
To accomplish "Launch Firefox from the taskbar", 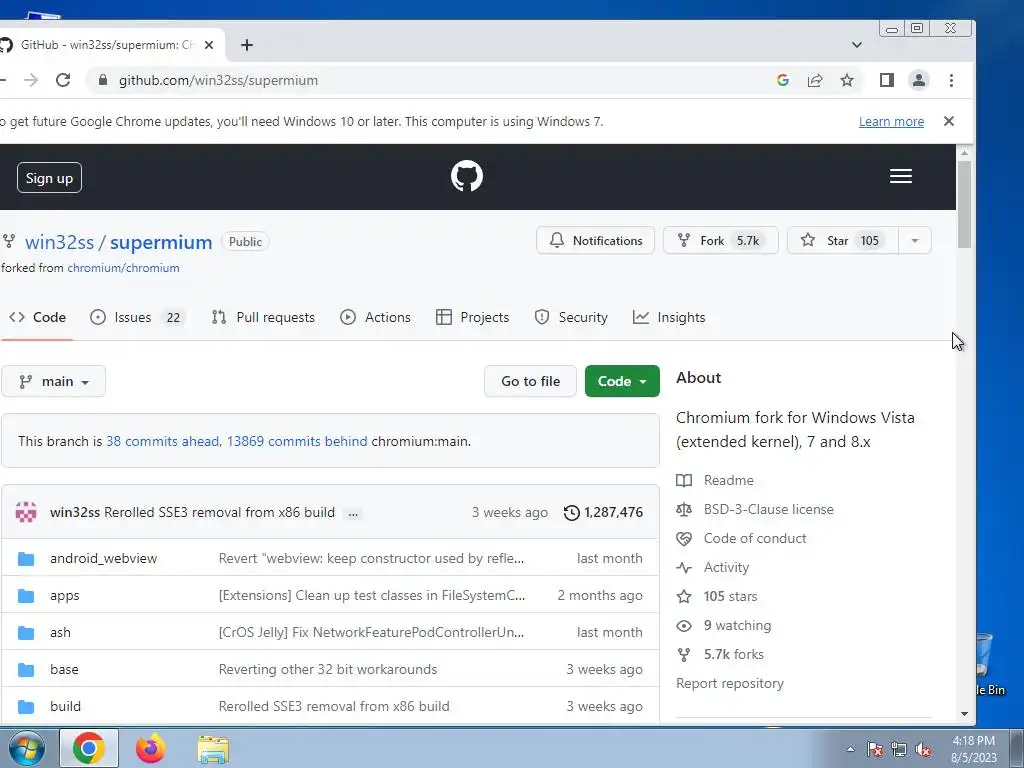I will click(150, 748).
